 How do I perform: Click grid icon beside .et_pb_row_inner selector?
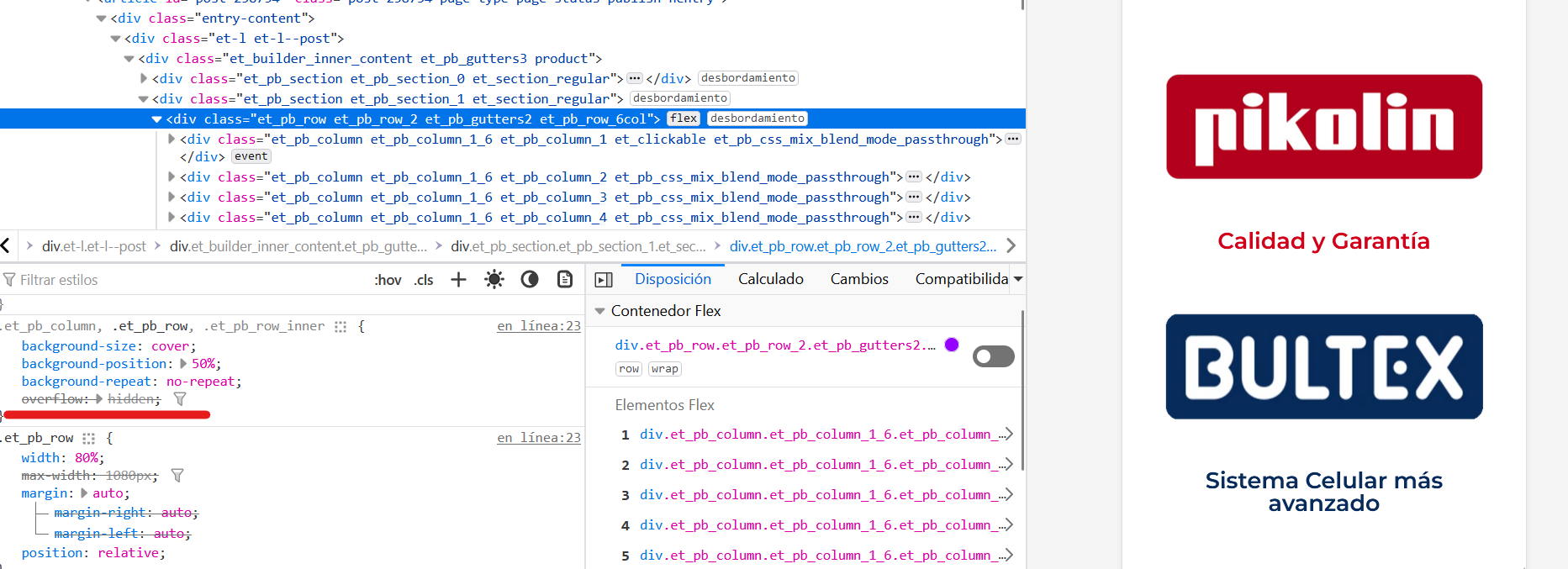click(341, 326)
